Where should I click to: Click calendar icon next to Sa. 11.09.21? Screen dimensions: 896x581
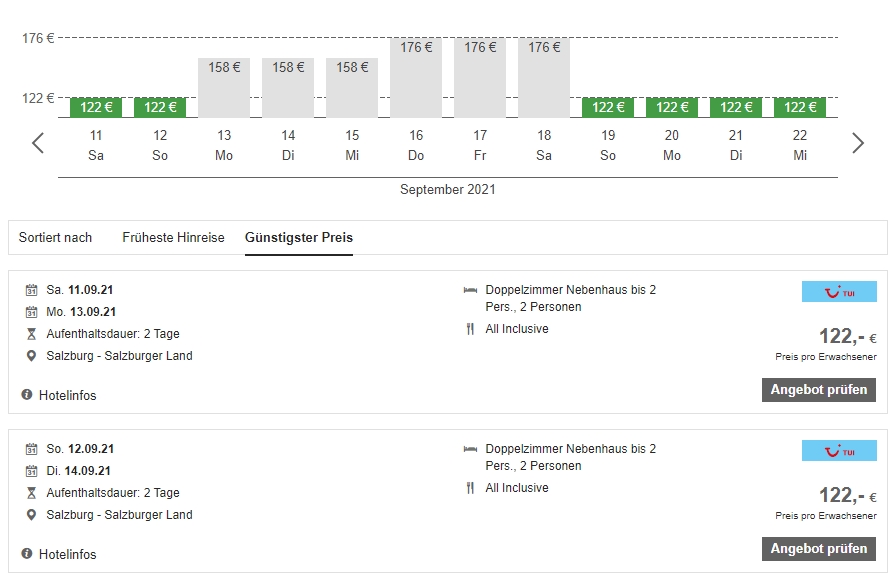[x=31, y=290]
